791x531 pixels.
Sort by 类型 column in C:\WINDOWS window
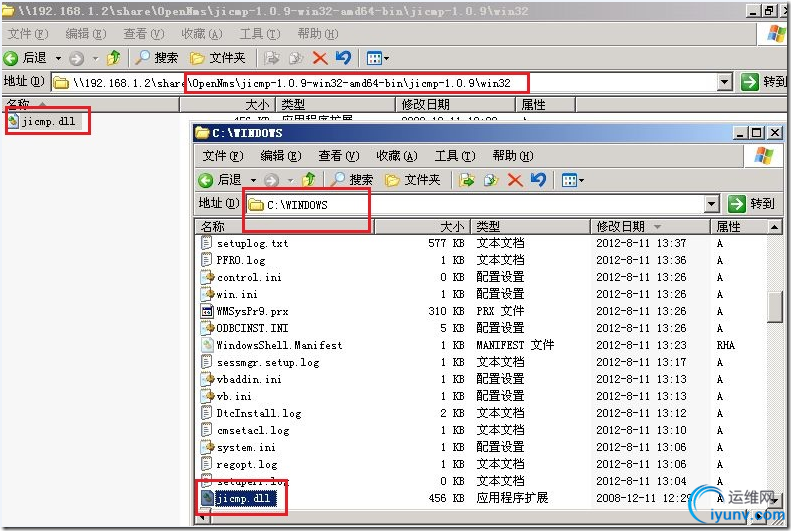point(530,226)
